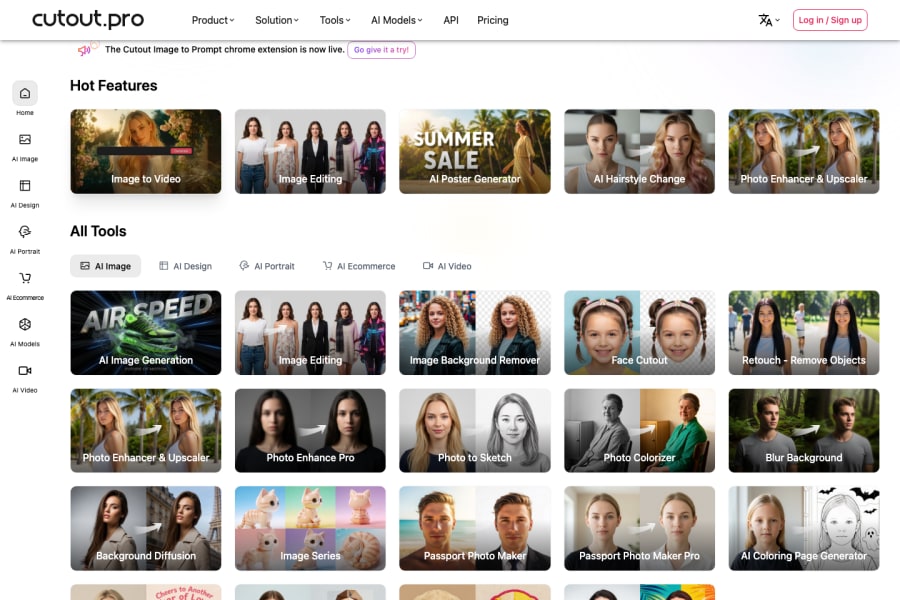Select the AI Ecommerce filter tab
Screen dimensions: 900x600
click(358, 266)
